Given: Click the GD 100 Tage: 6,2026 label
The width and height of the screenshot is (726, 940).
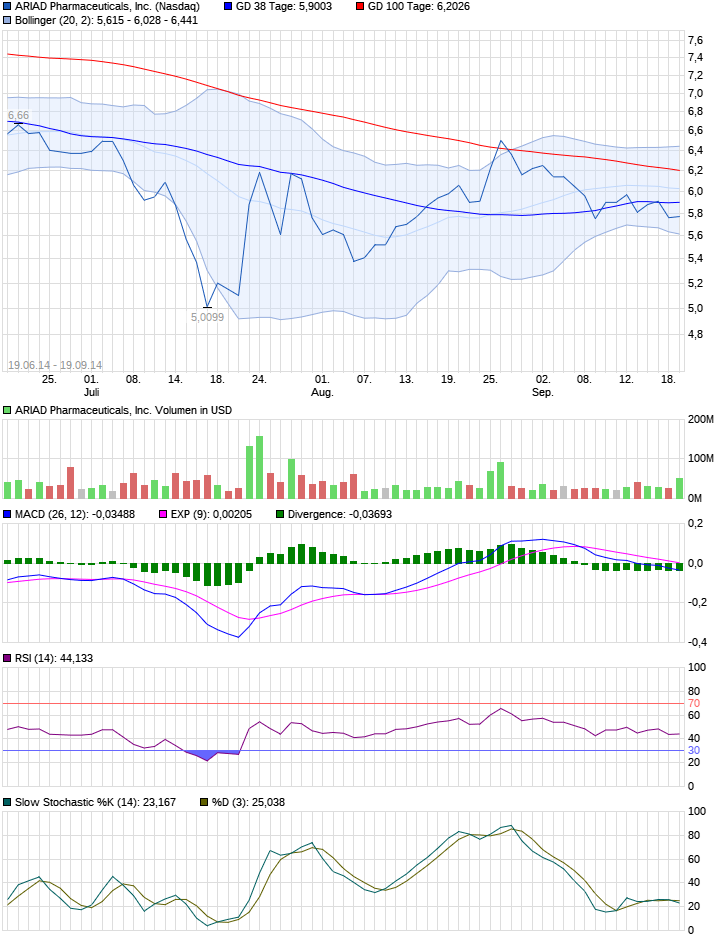Looking at the screenshot, I should coord(418,7).
